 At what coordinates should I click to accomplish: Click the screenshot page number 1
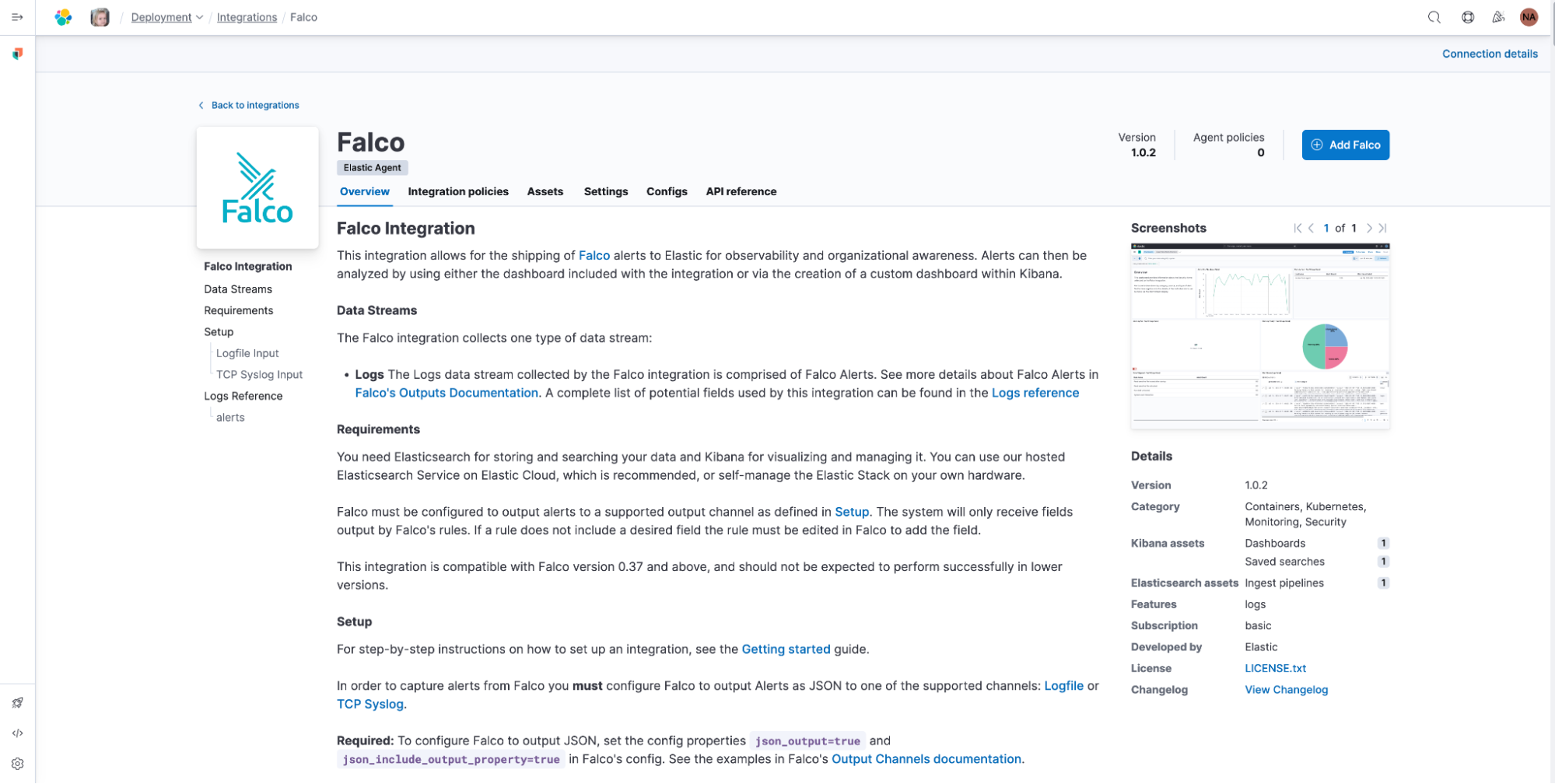pyautogui.click(x=1326, y=228)
